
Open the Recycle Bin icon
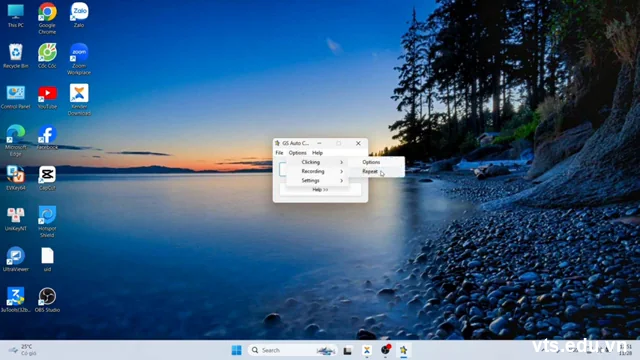16,56
